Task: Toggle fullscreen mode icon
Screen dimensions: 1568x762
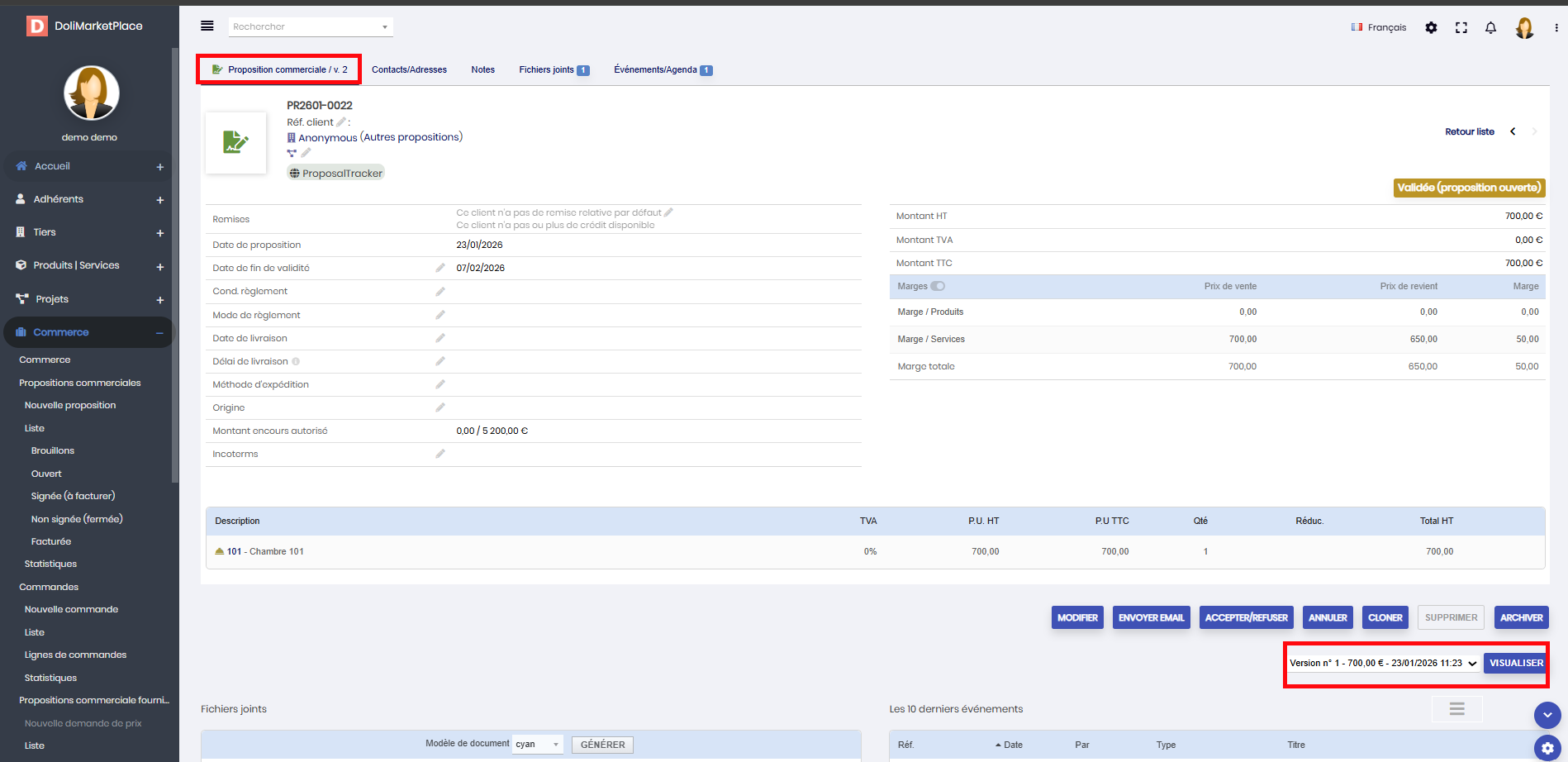Action: [1461, 27]
